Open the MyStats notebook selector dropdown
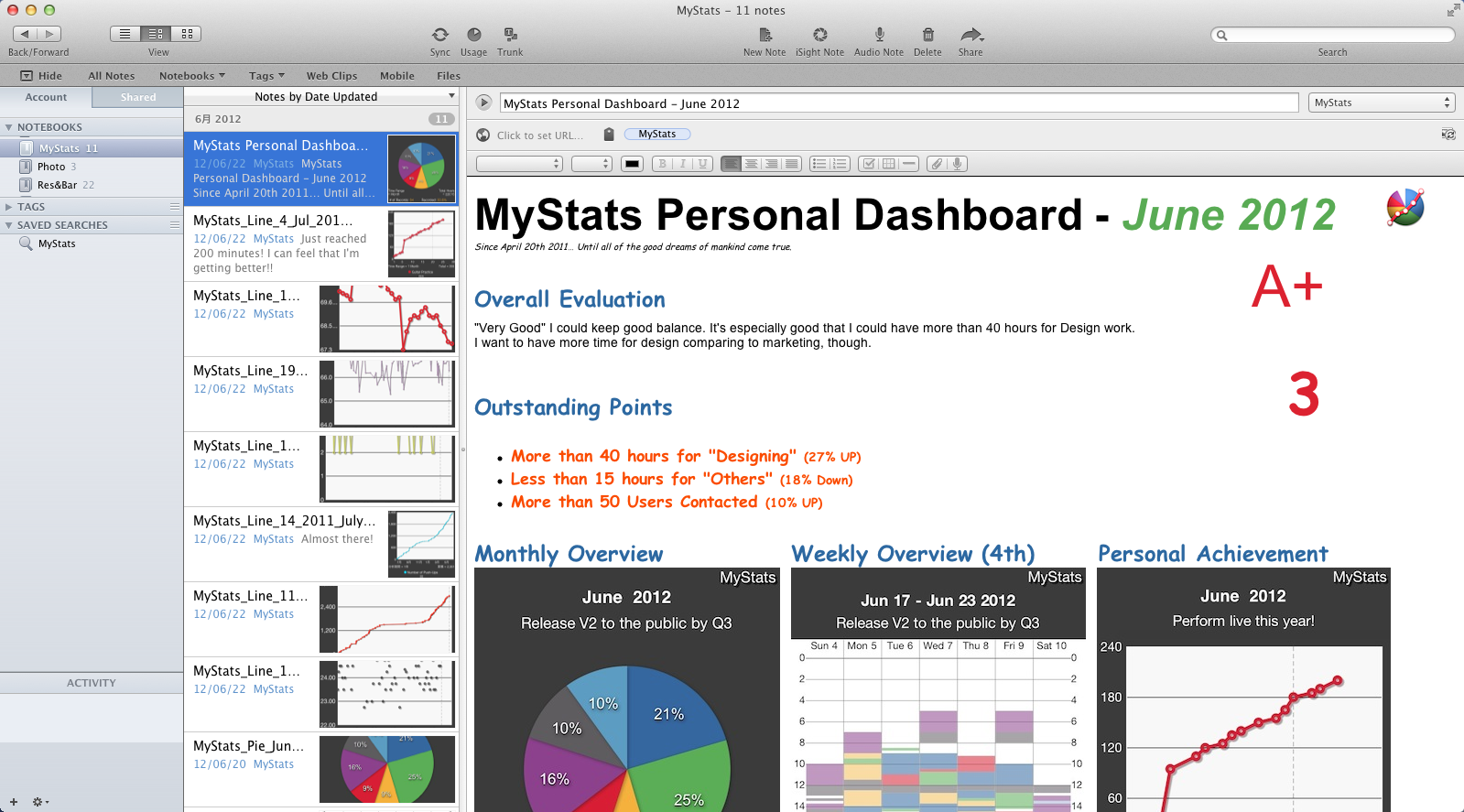 pyautogui.click(x=1382, y=103)
